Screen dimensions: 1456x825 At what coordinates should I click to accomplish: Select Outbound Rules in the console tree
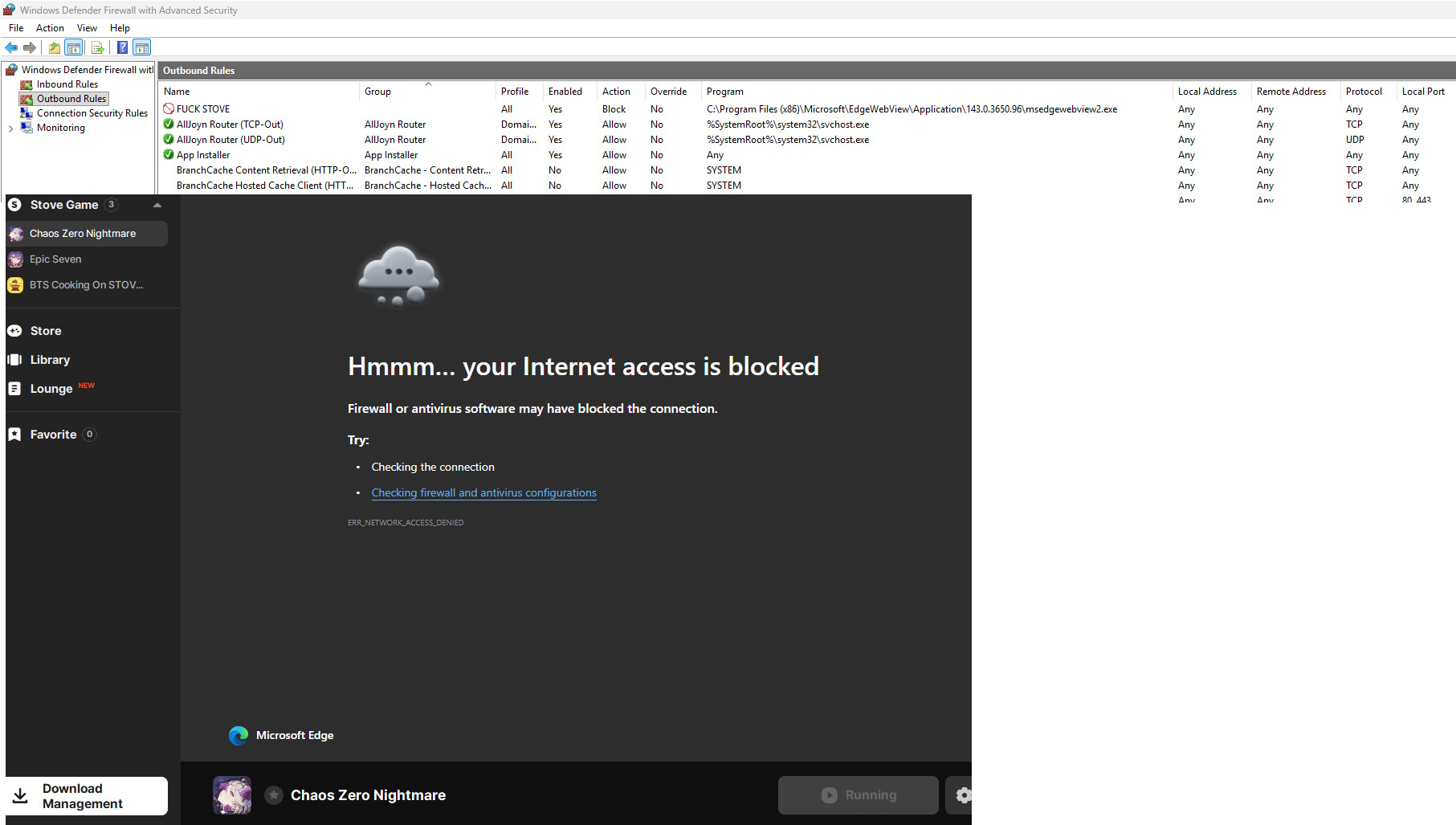(71, 99)
